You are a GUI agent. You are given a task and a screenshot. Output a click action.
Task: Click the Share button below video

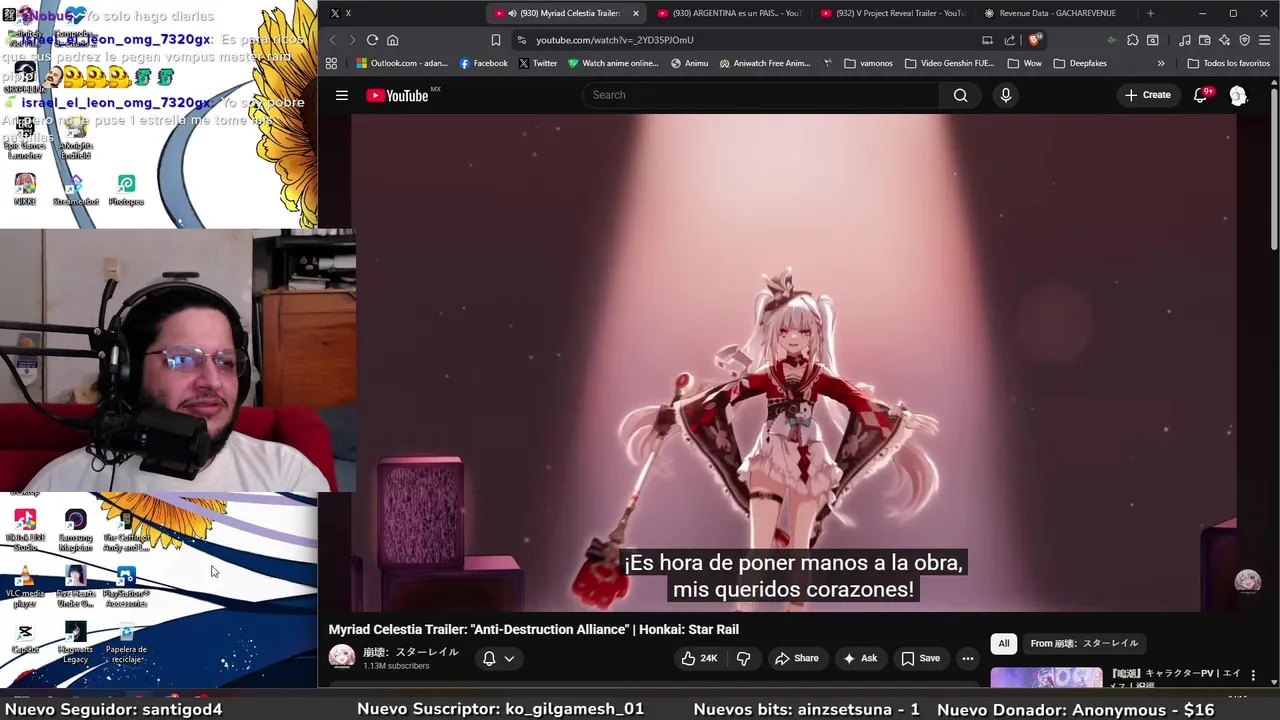796,658
